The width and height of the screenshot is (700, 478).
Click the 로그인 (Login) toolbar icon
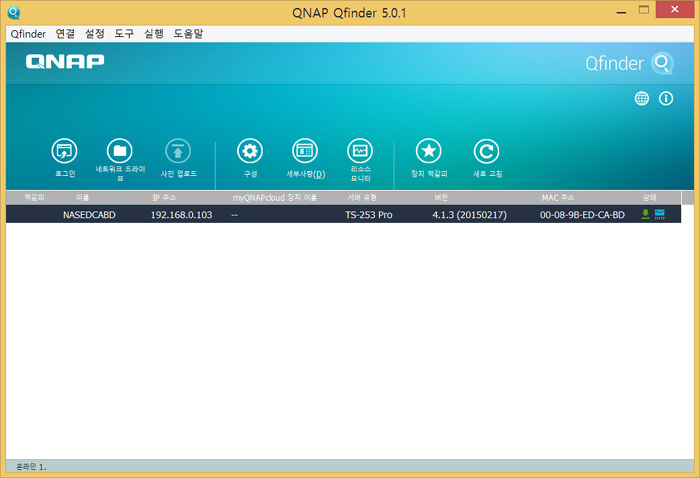tap(65, 151)
